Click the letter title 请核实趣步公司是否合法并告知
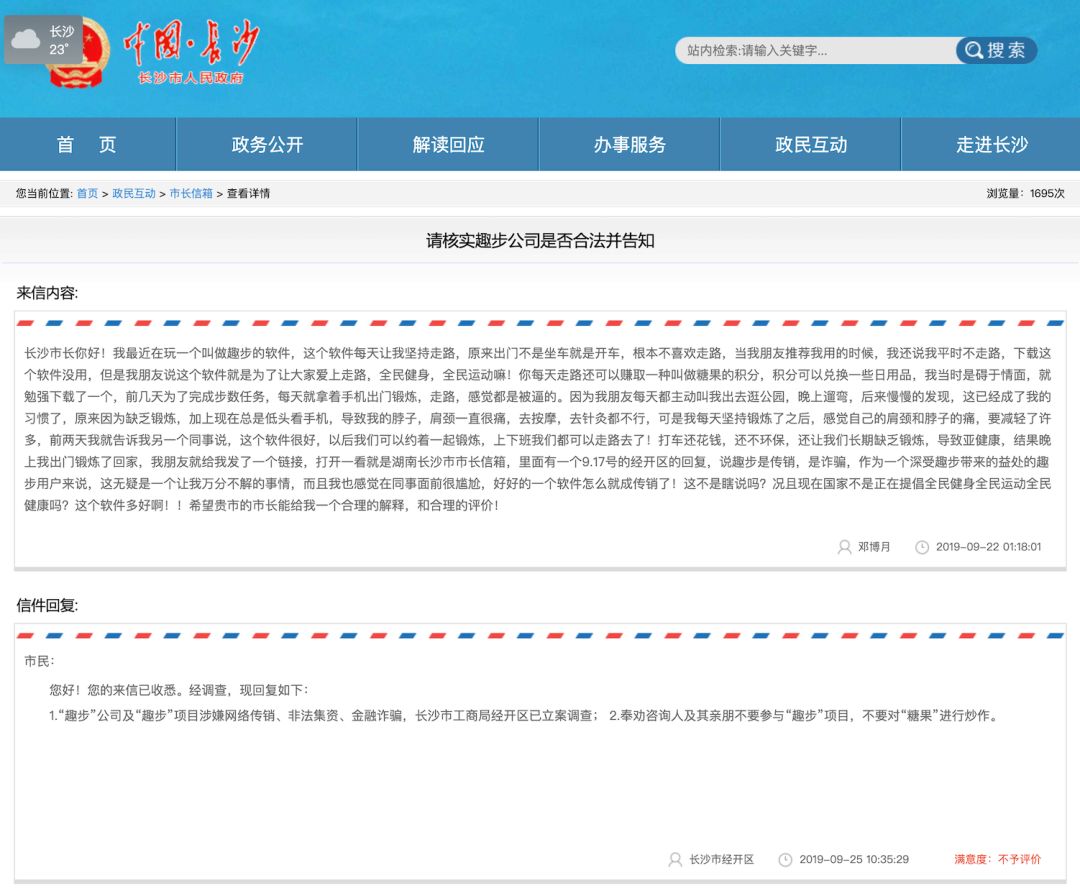 (540, 240)
